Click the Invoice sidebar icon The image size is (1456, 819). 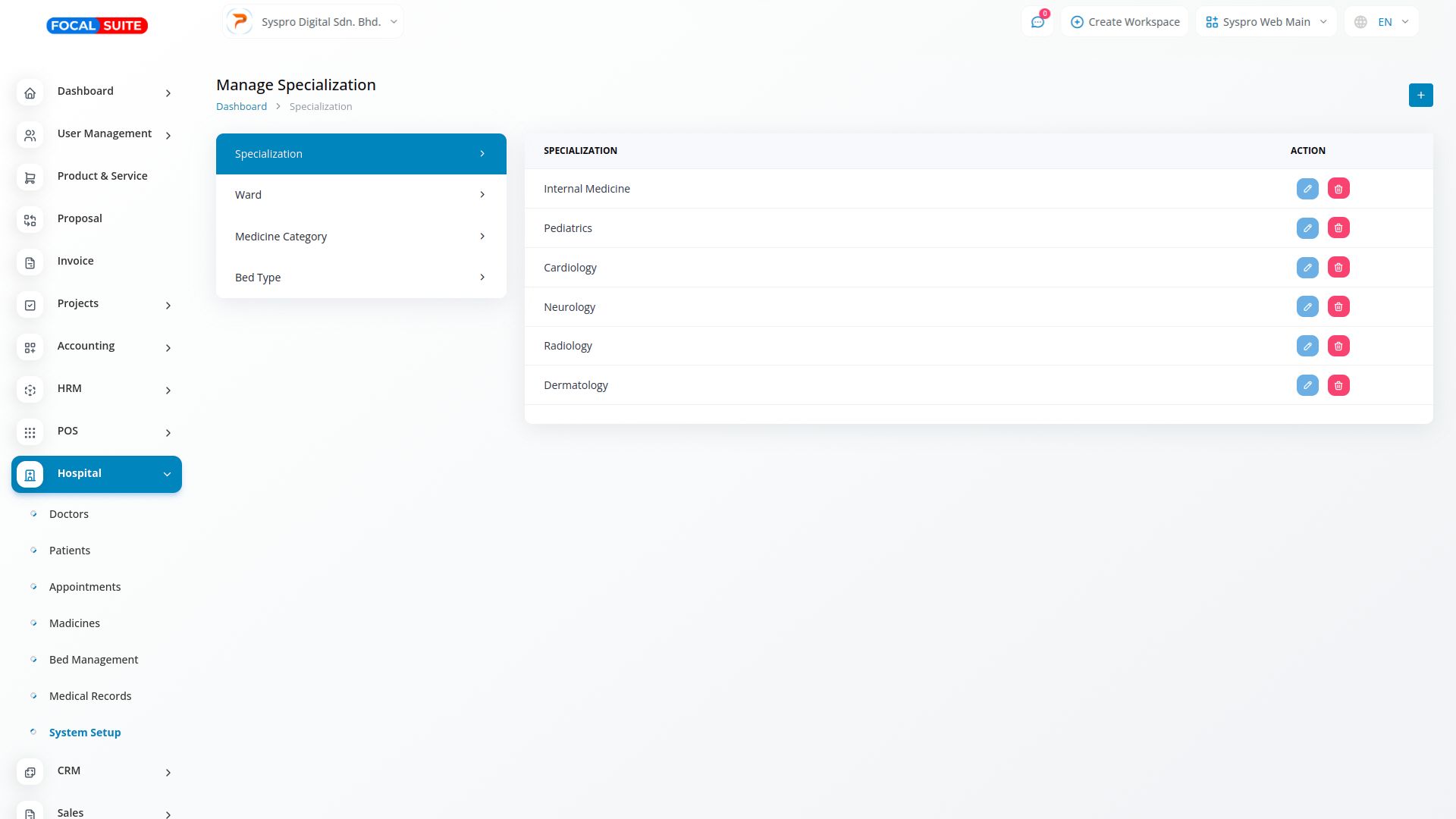pos(30,263)
